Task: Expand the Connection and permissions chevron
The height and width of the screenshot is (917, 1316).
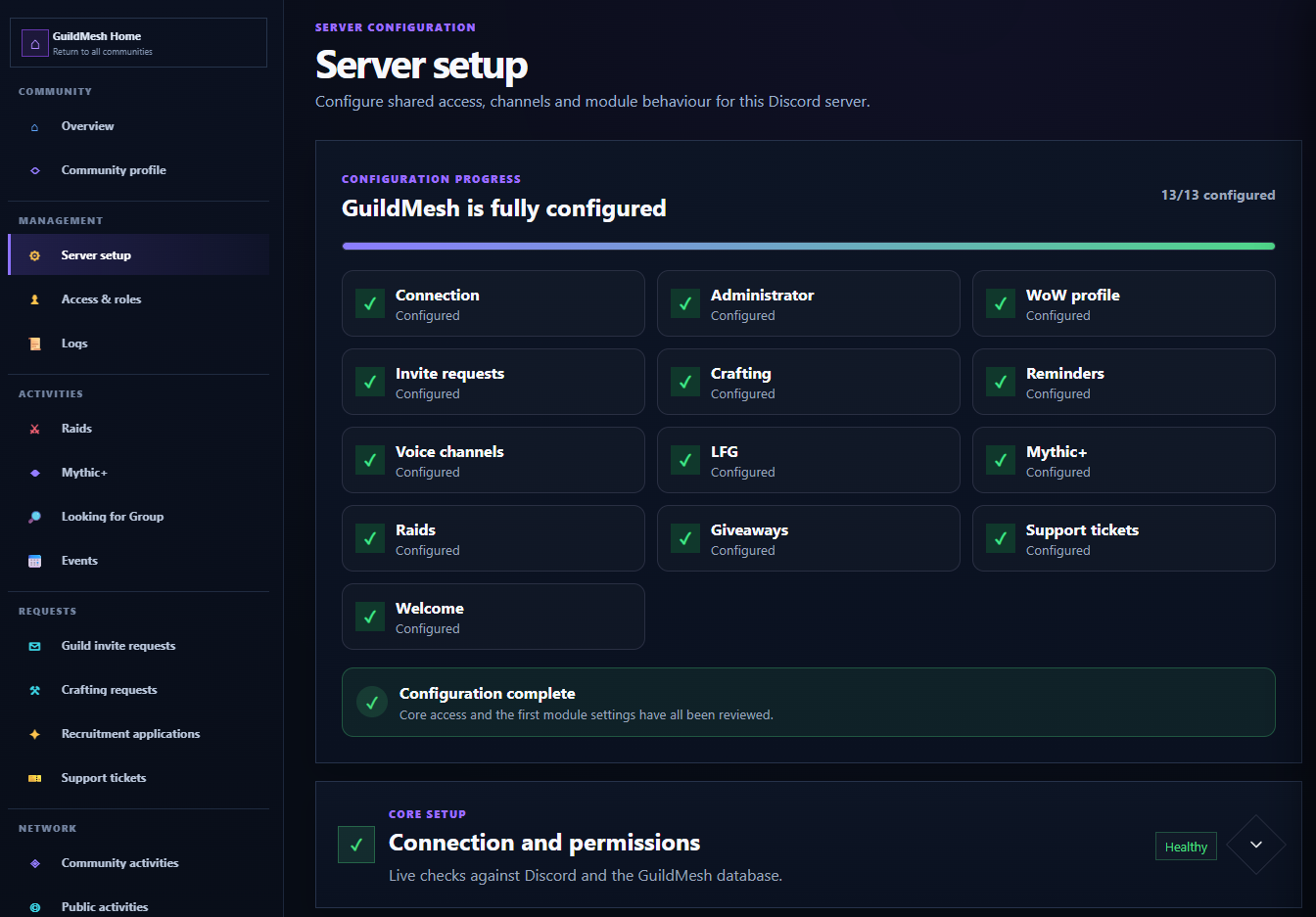Action: click(x=1256, y=845)
